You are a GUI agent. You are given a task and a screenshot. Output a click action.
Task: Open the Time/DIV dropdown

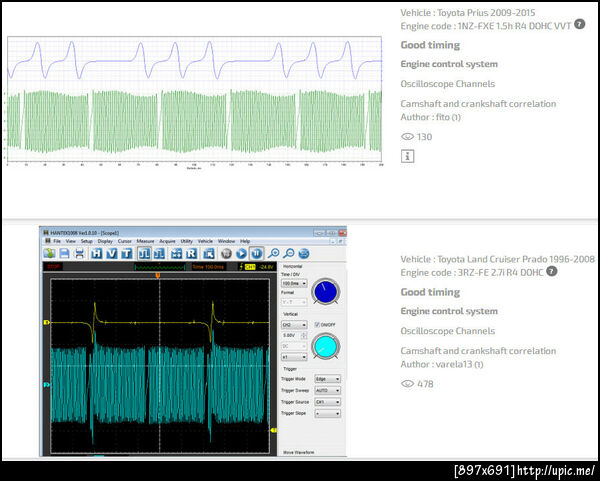pyautogui.click(x=294, y=284)
